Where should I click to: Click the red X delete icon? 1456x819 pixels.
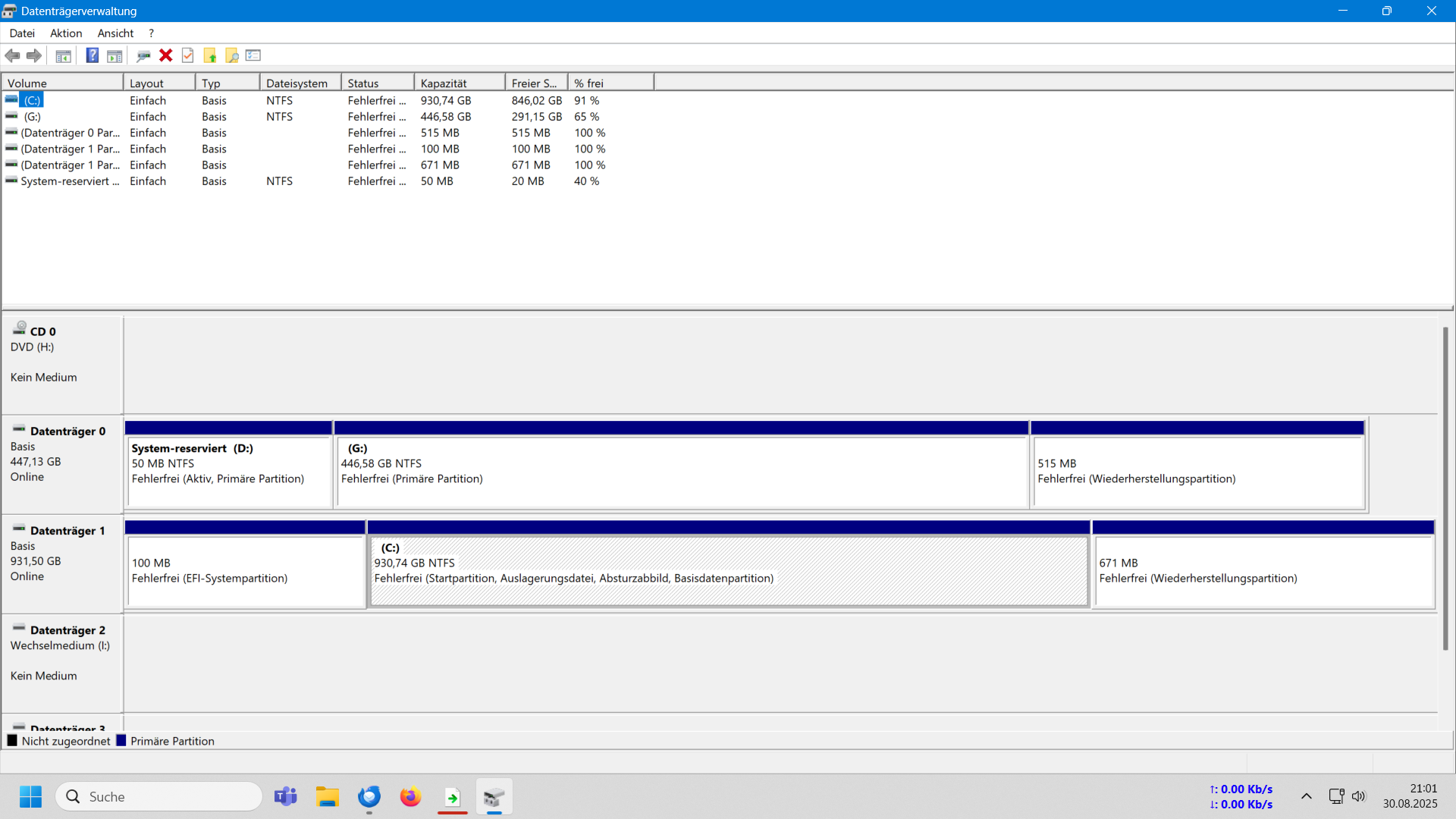point(166,55)
